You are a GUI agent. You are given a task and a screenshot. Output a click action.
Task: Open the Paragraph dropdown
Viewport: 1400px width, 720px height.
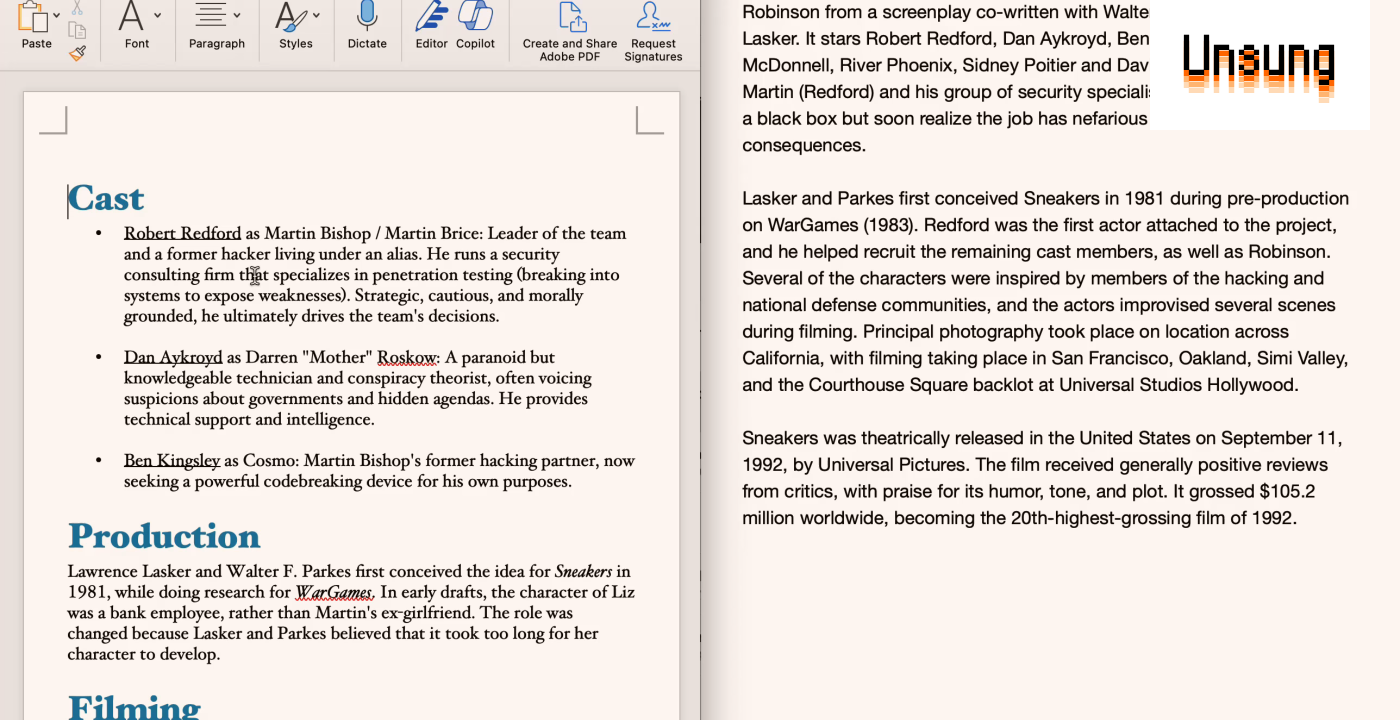tap(237, 15)
